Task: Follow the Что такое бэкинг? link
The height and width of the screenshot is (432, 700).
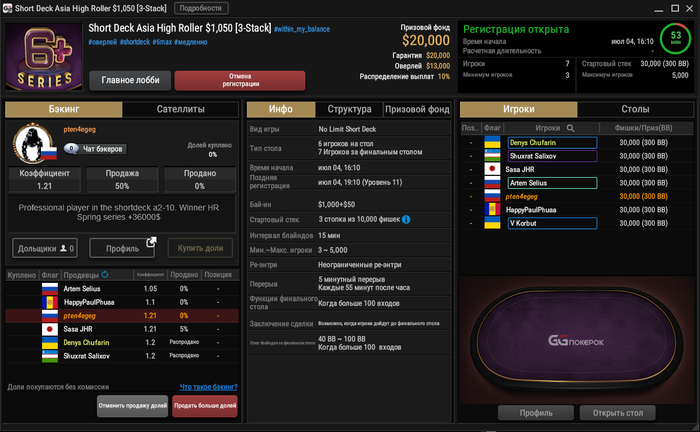Action: click(x=208, y=387)
